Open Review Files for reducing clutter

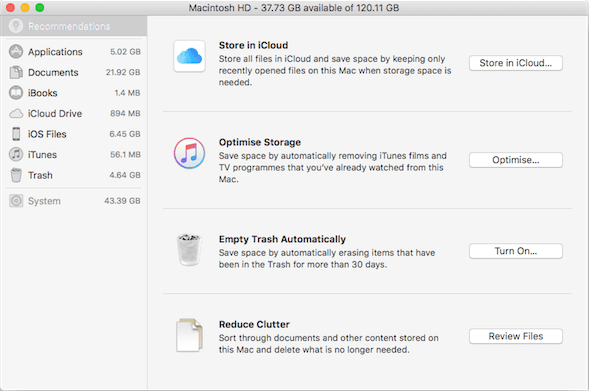(516, 336)
